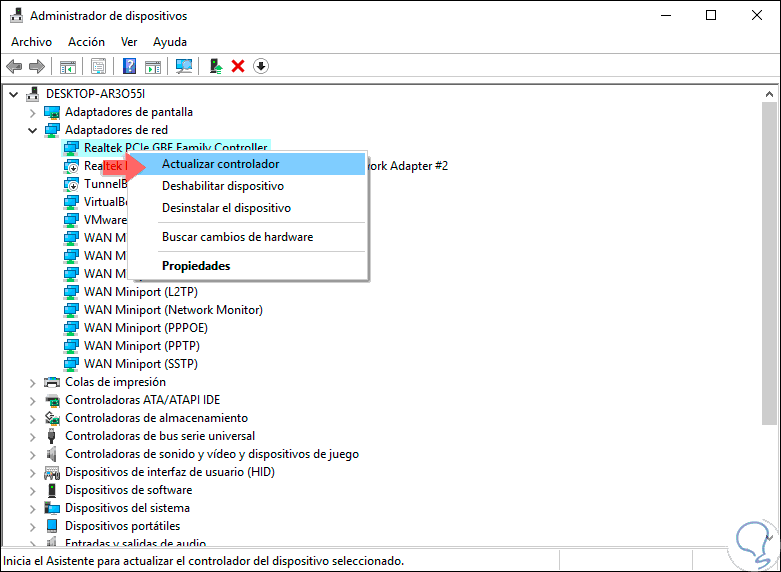The width and height of the screenshot is (781, 572).
Task: Click the Controladoras de bus serie universal icon
Action: (51, 436)
